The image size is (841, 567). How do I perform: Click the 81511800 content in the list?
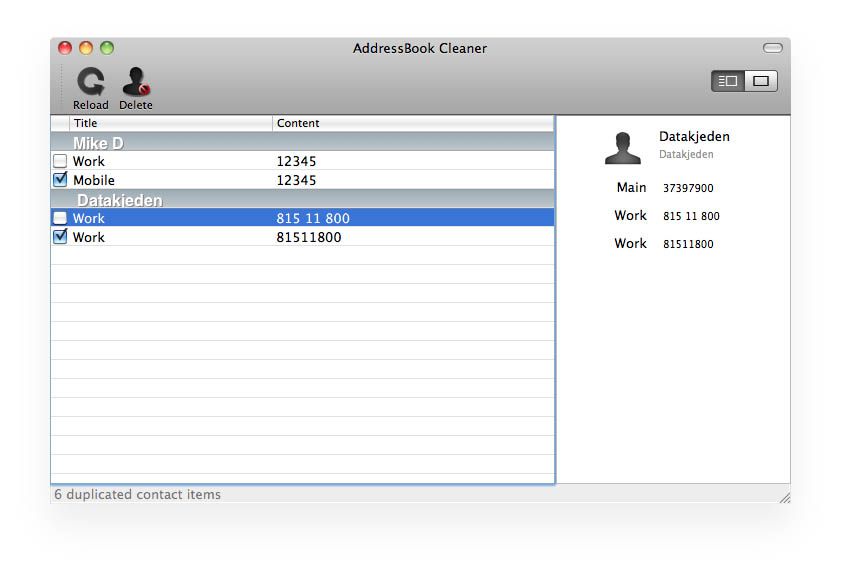[308, 237]
